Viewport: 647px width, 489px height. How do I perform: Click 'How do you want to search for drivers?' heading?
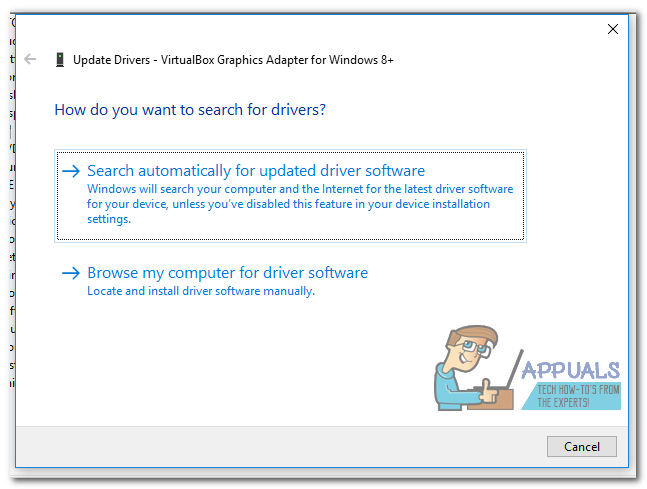point(190,110)
